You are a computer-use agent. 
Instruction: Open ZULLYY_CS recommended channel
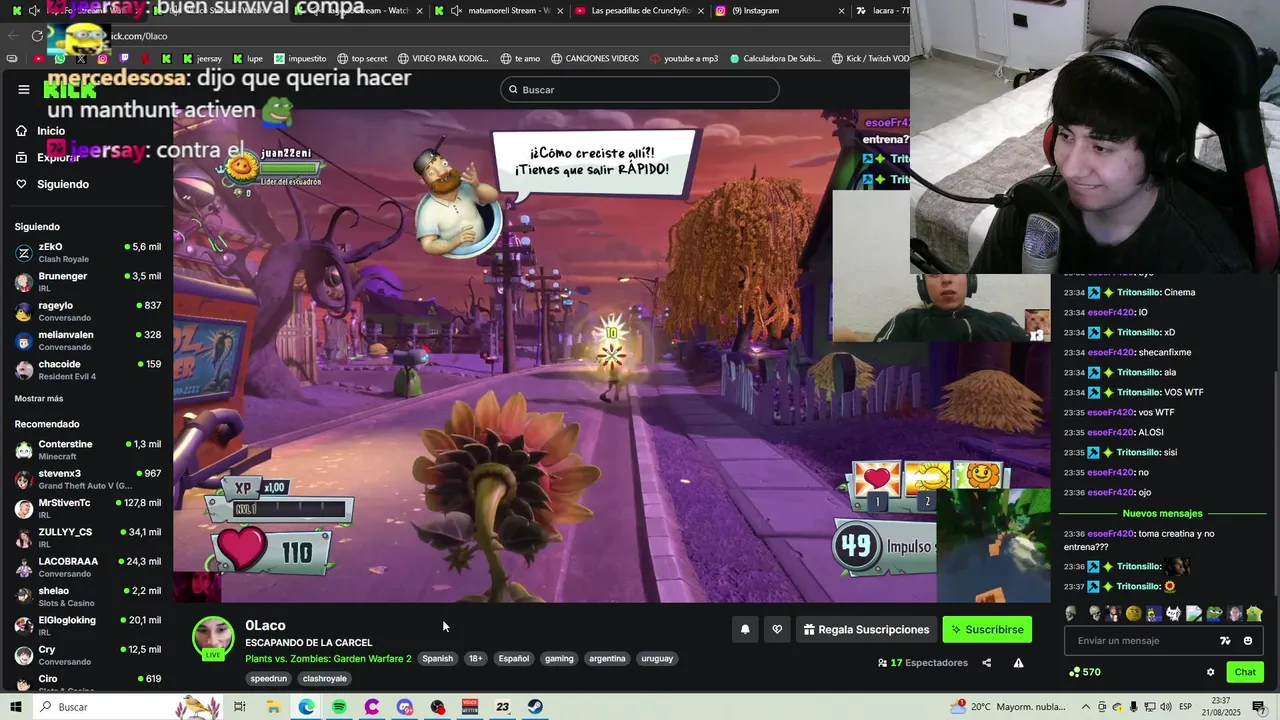pos(87,538)
